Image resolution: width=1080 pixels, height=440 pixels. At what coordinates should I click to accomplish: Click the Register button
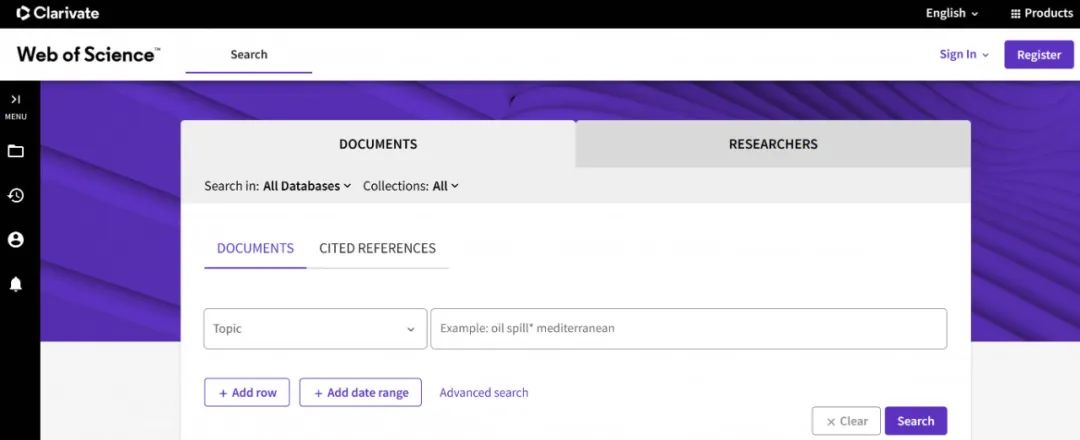(1038, 55)
